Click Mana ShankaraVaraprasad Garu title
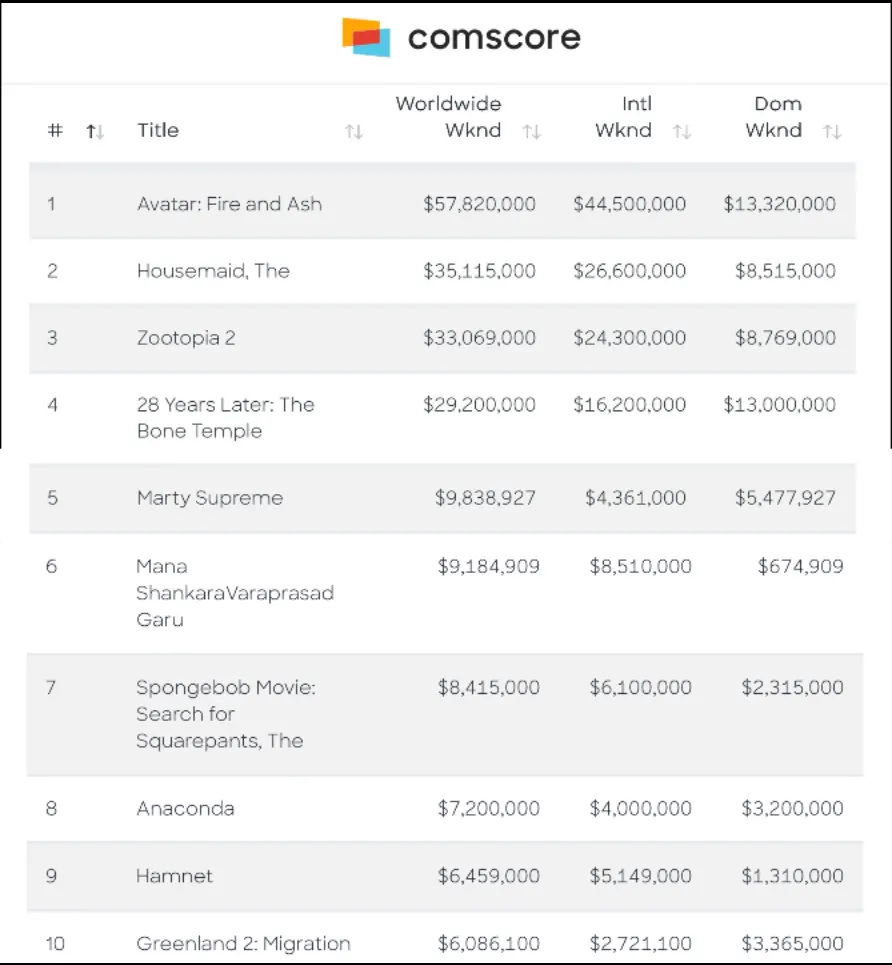892x965 pixels. coord(234,593)
